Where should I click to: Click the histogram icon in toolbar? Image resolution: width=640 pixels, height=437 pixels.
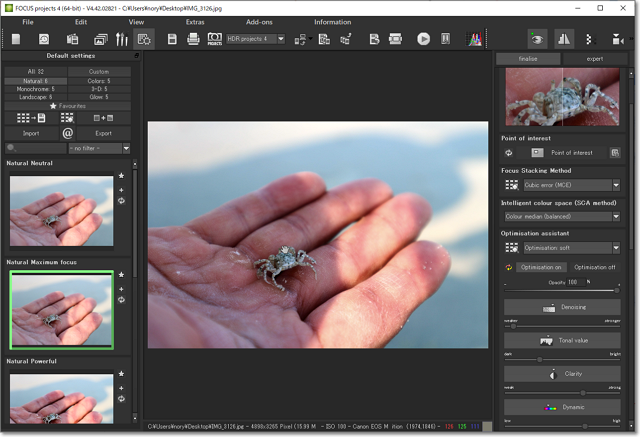[474, 39]
